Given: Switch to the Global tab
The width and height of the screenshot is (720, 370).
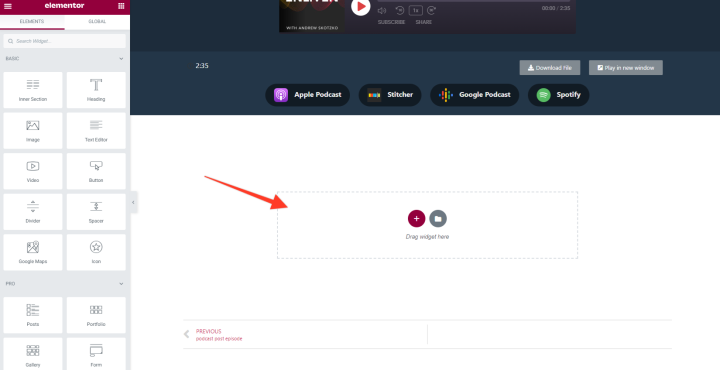Looking at the screenshot, I should pyautogui.click(x=97, y=22).
